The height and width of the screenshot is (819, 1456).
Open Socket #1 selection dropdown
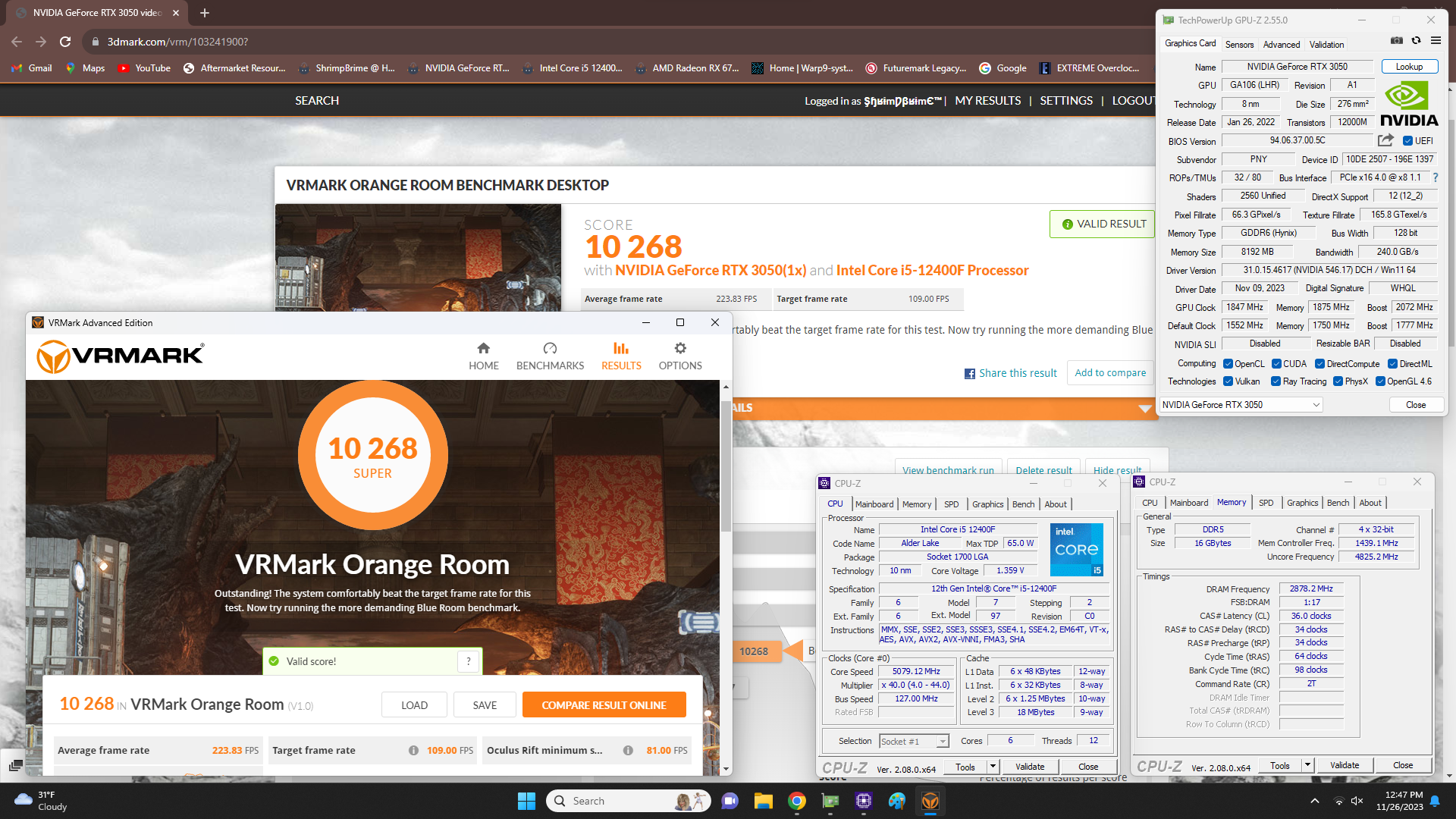point(914,742)
